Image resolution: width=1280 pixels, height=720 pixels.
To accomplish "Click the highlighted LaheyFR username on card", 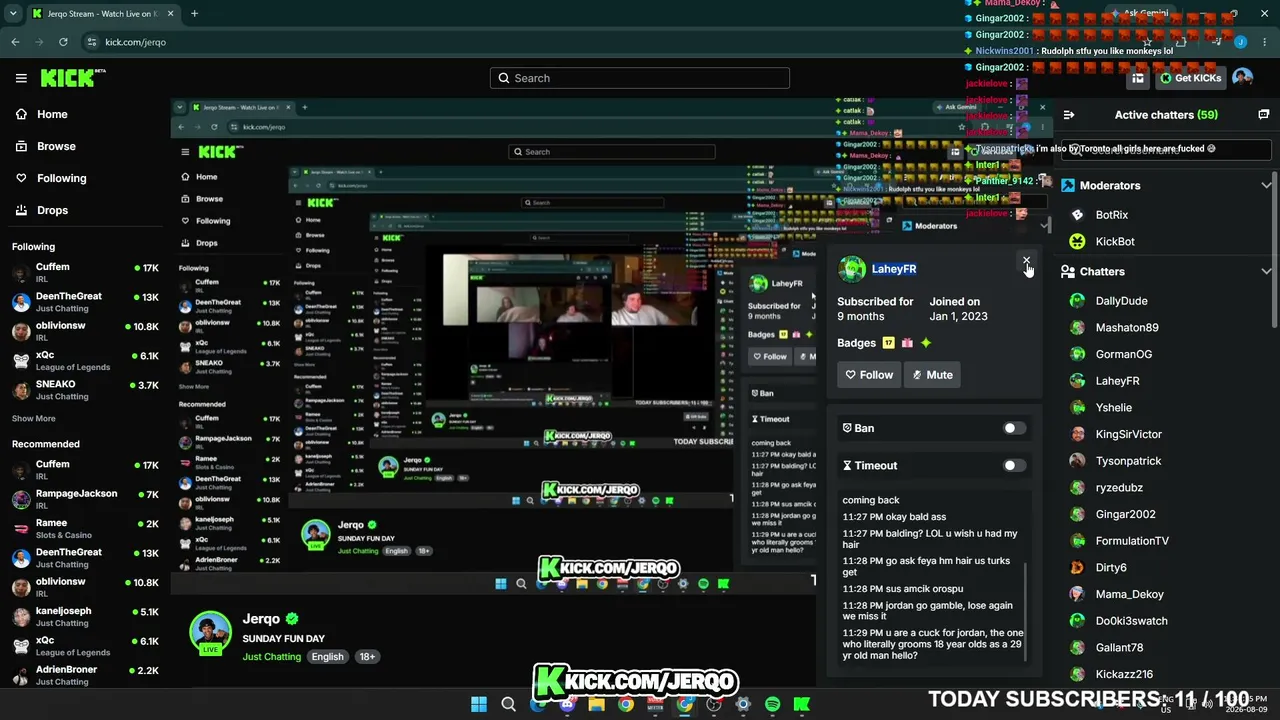I will click(x=894, y=269).
